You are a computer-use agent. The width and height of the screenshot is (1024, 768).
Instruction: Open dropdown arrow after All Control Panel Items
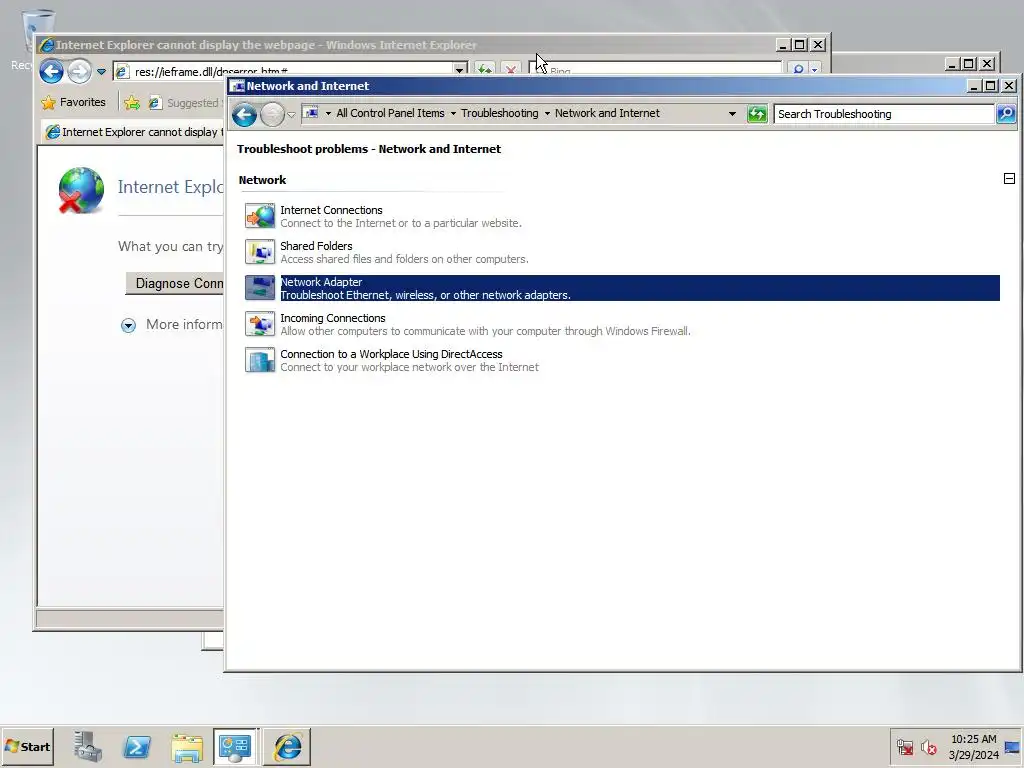[453, 114]
